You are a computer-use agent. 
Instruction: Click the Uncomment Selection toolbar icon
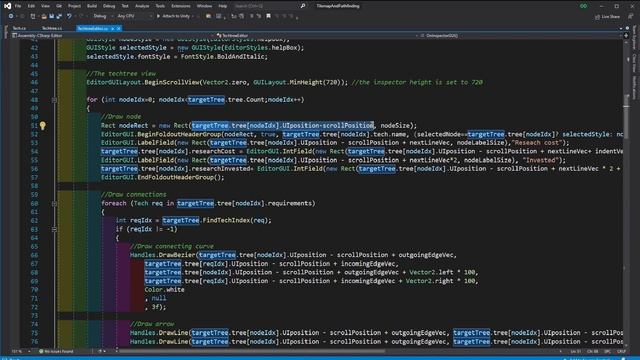(242, 16)
